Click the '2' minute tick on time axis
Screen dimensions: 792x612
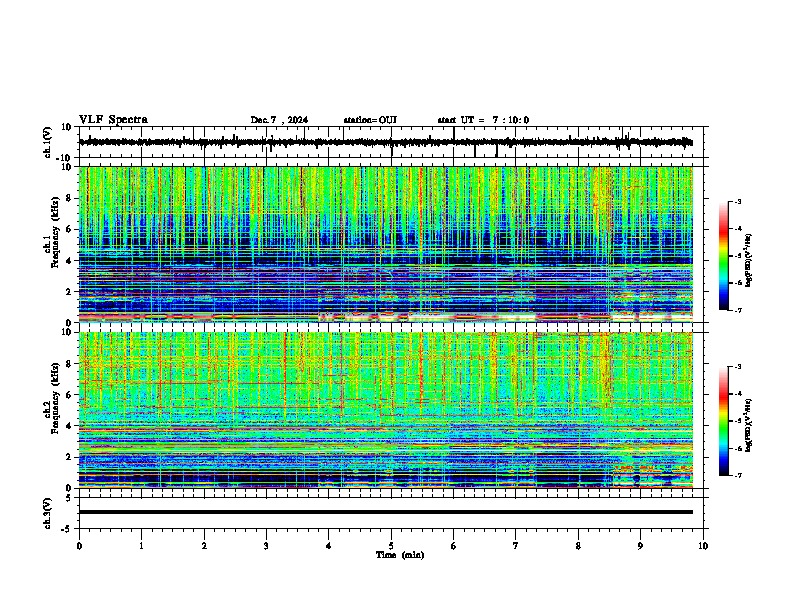[x=204, y=546]
